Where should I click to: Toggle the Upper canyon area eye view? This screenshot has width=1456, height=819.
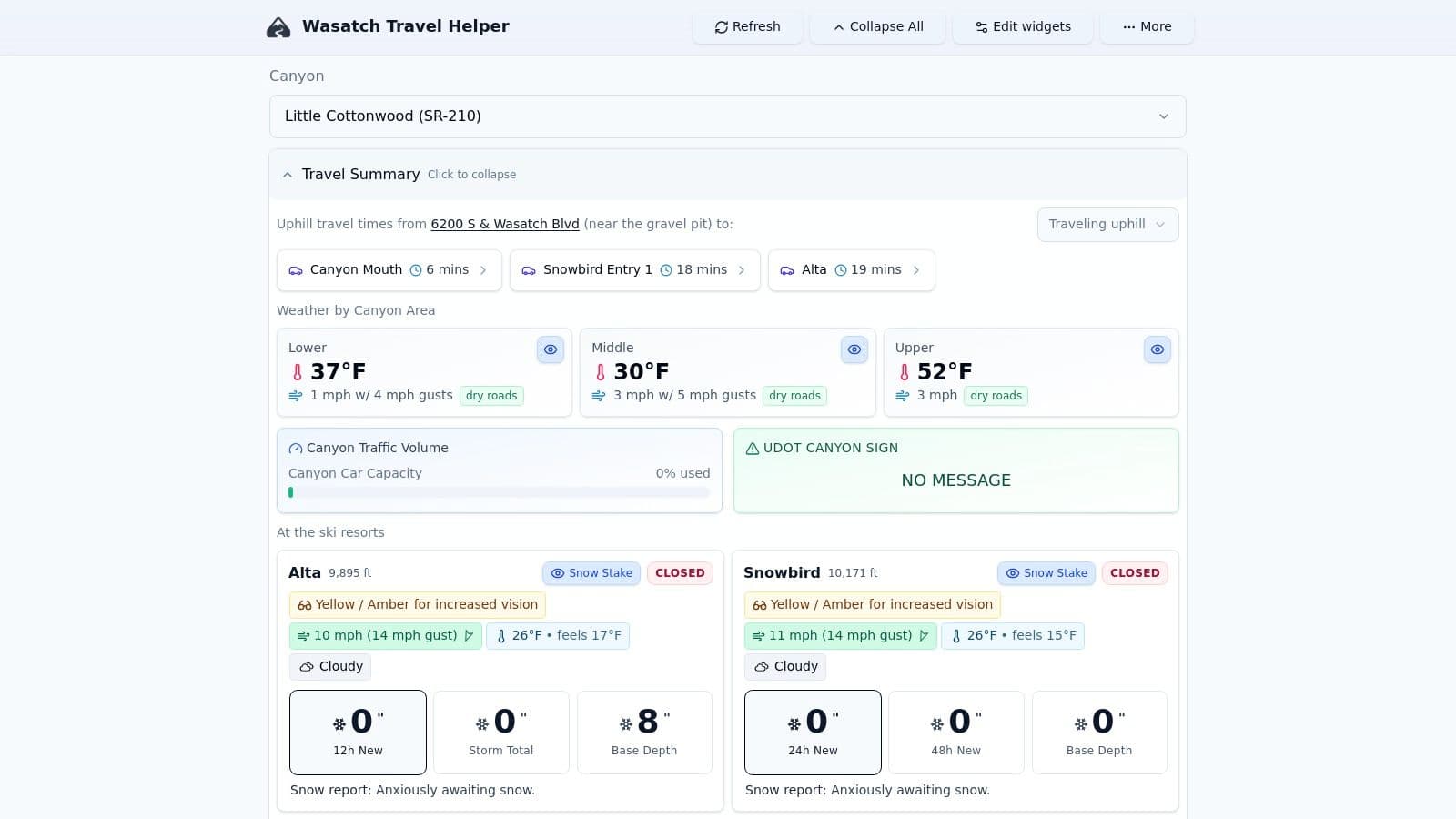(x=1157, y=349)
